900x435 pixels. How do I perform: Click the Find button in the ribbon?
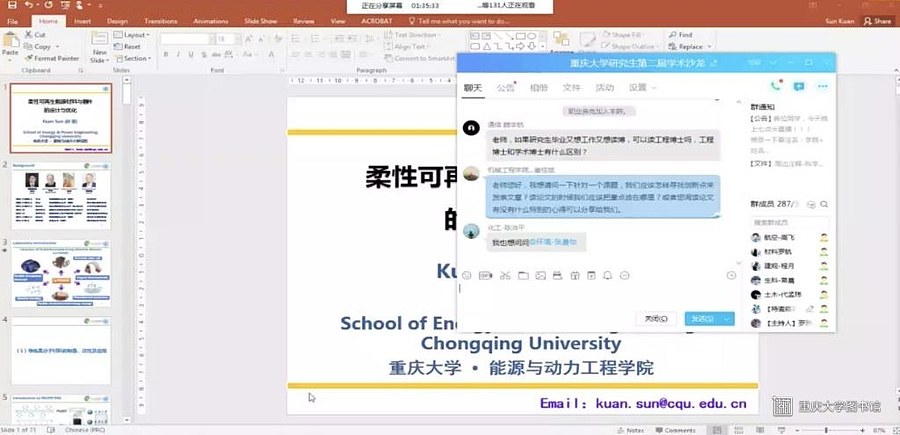point(681,35)
